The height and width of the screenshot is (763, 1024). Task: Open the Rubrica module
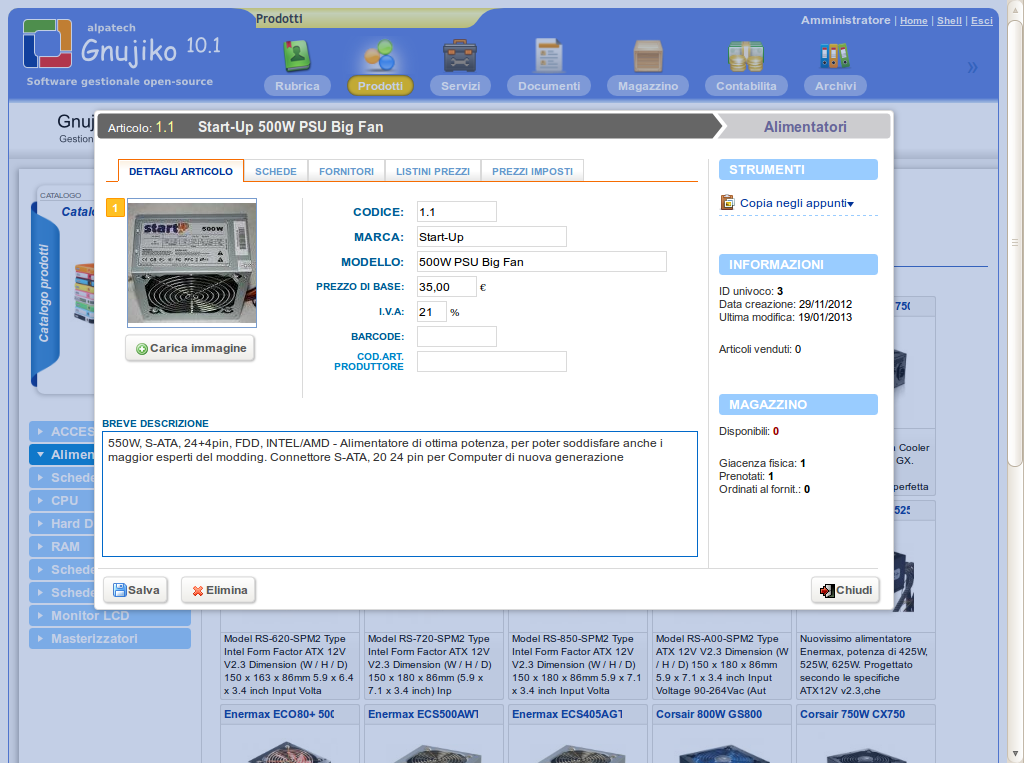296,55
